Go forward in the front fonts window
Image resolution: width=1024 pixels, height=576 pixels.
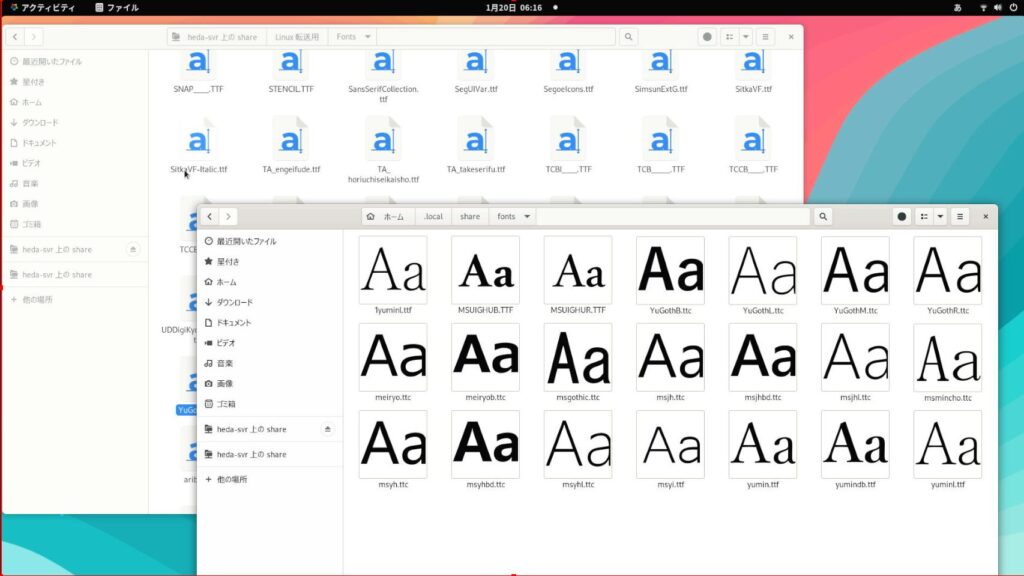pos(228,217)
